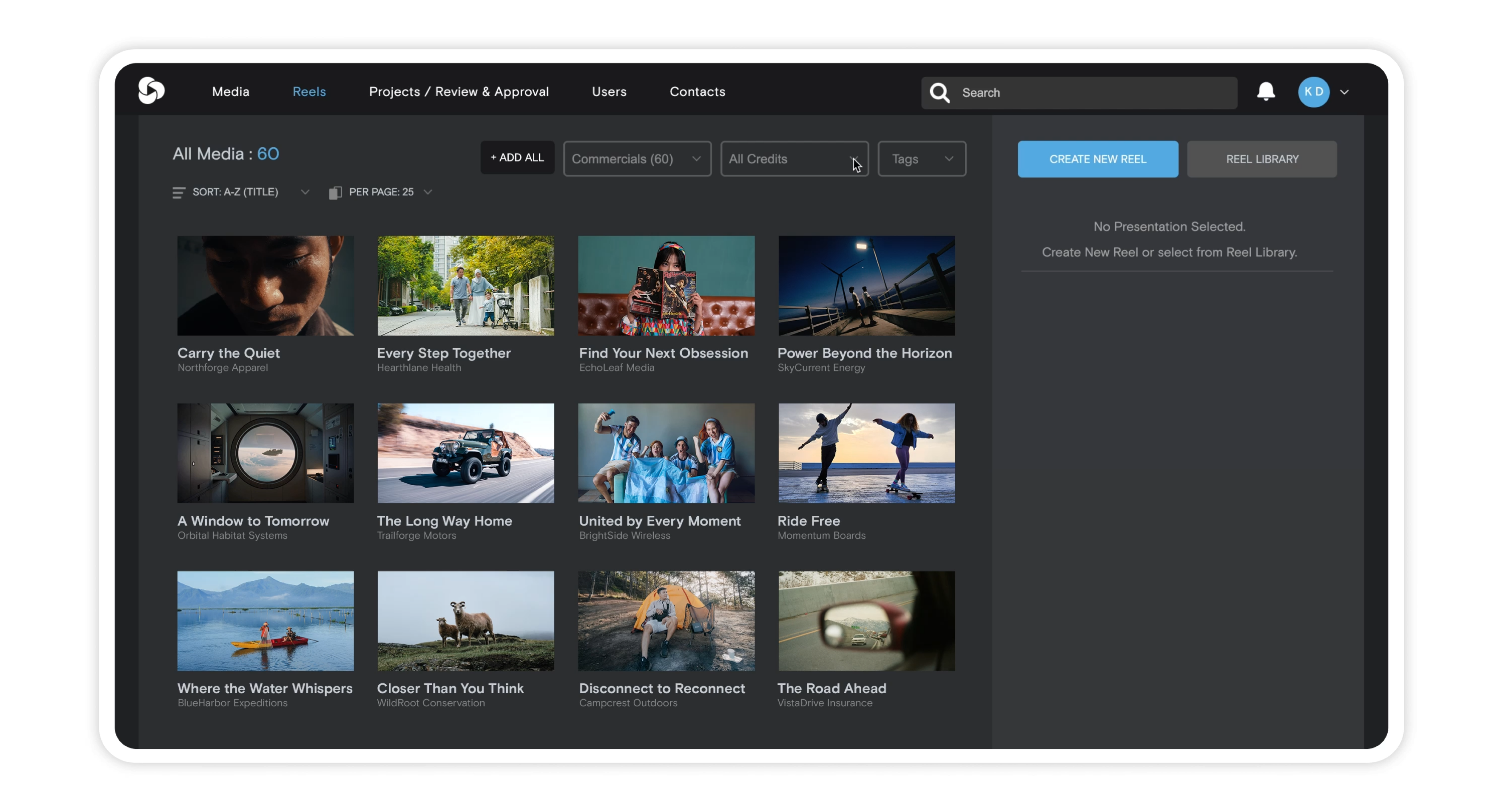The image size is (1503, 812).
Task: Open the Commercials (60) dropdown
Action: pyautogui.click(x=637, y=159)
